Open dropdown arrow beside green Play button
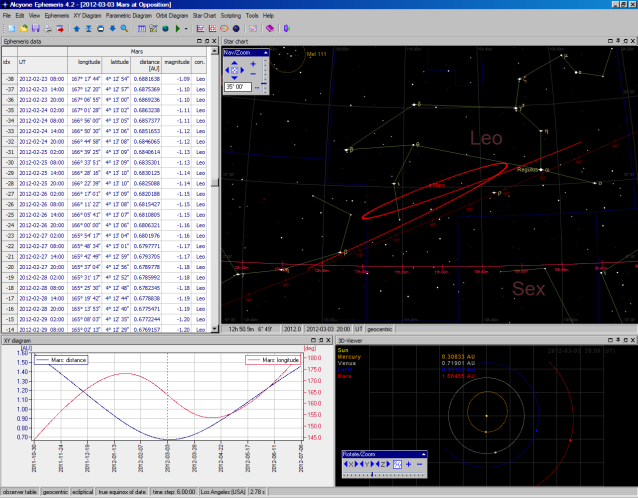The image size is (638, 498). pos(187,29)
